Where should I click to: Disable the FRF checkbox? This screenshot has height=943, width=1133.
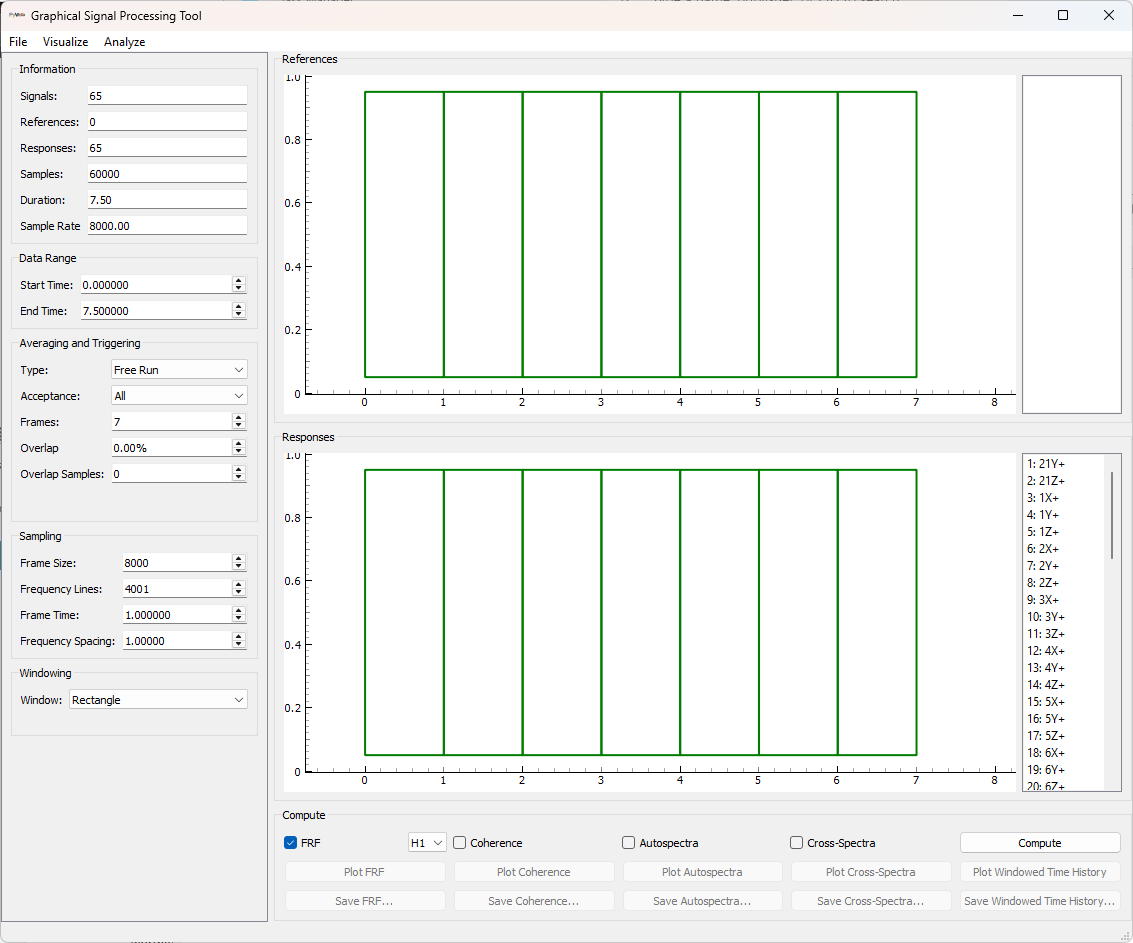pos(290,842)
